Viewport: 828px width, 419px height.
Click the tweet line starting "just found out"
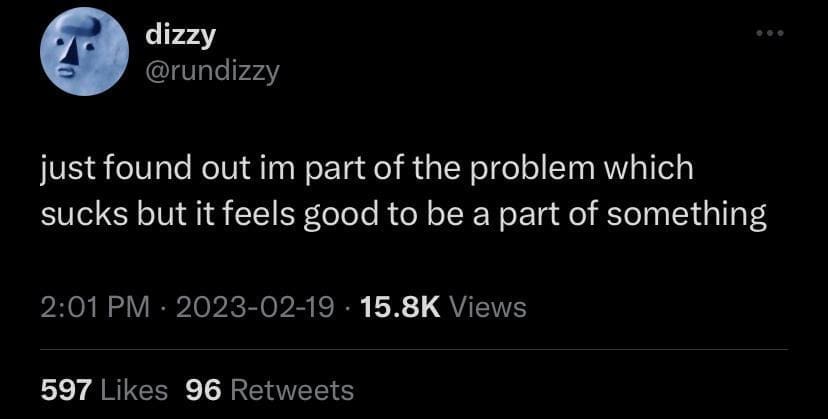(366, 168)
